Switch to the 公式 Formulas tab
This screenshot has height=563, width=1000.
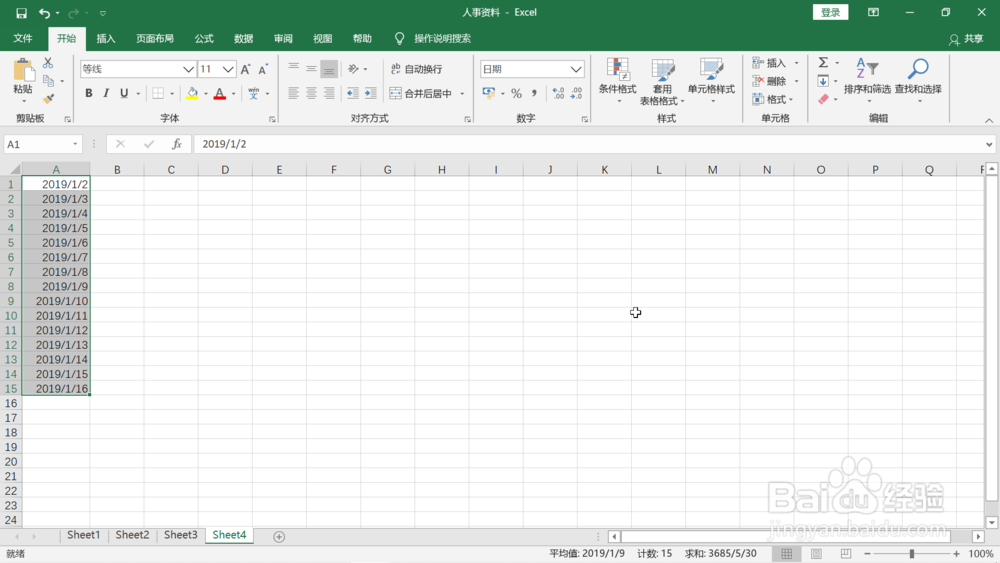click(x=204, y=39)
